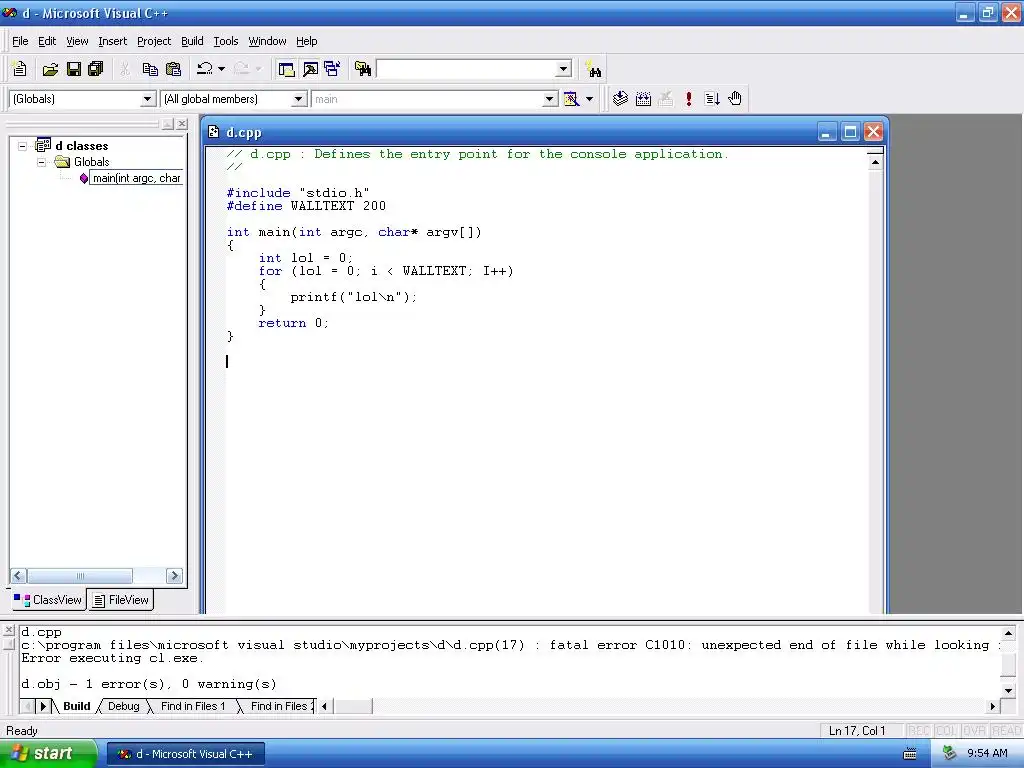Toggle the Output window icon
The height and width of the screenshot is (768, 1024).
coord(310,69)
